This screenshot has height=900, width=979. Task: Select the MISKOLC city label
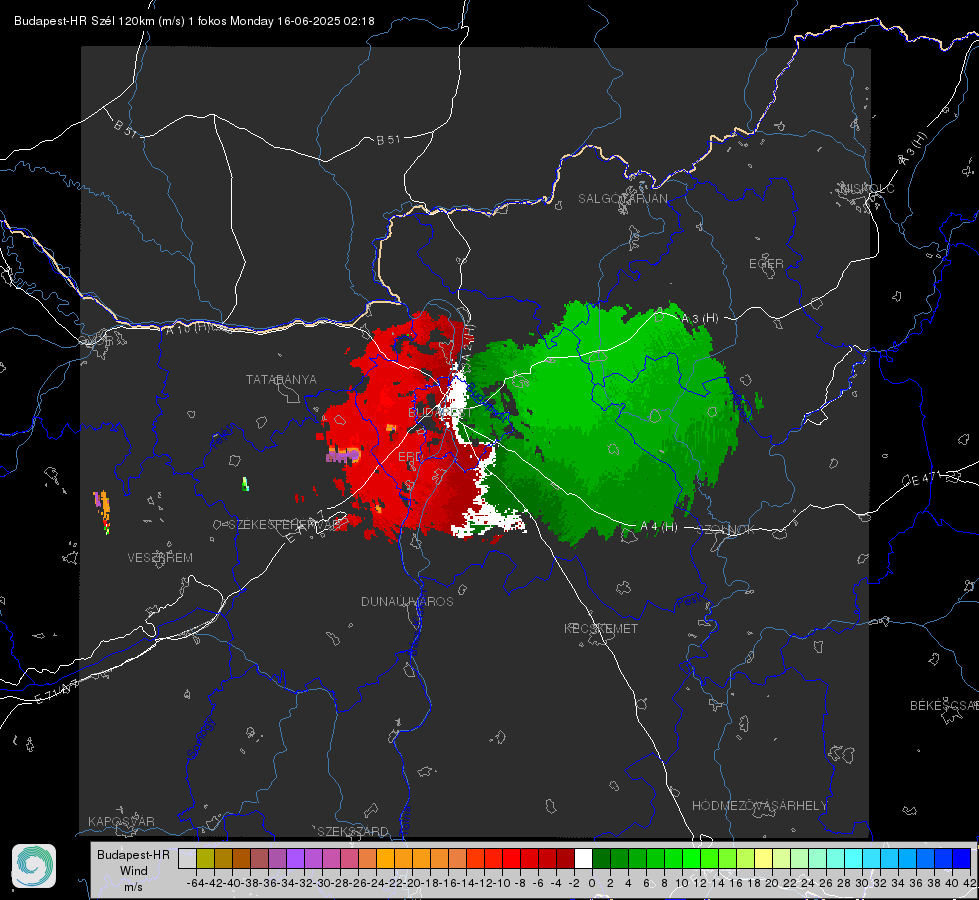pos(867,188)
